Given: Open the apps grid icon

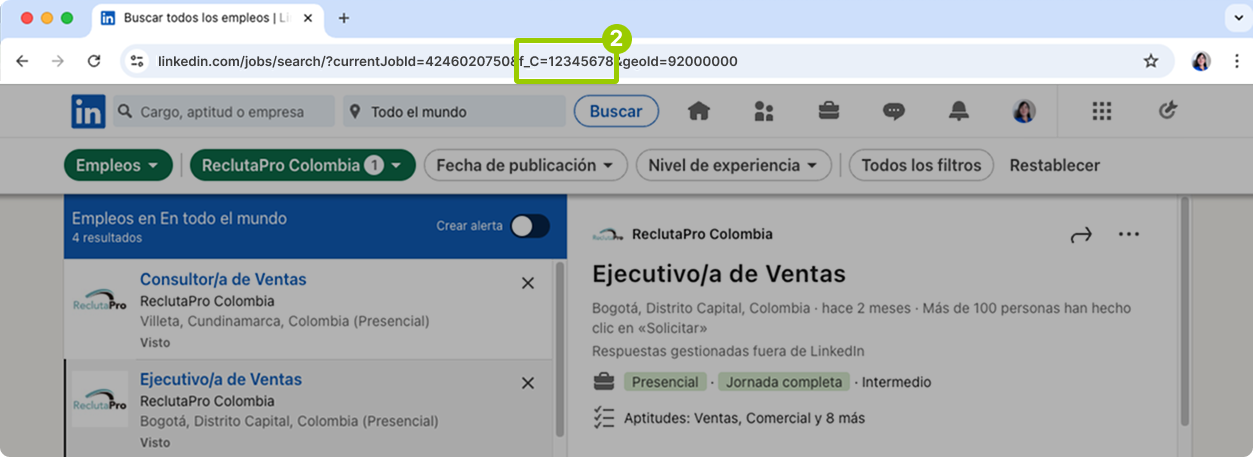Looking at the screenshot, I should point(1102,111).
